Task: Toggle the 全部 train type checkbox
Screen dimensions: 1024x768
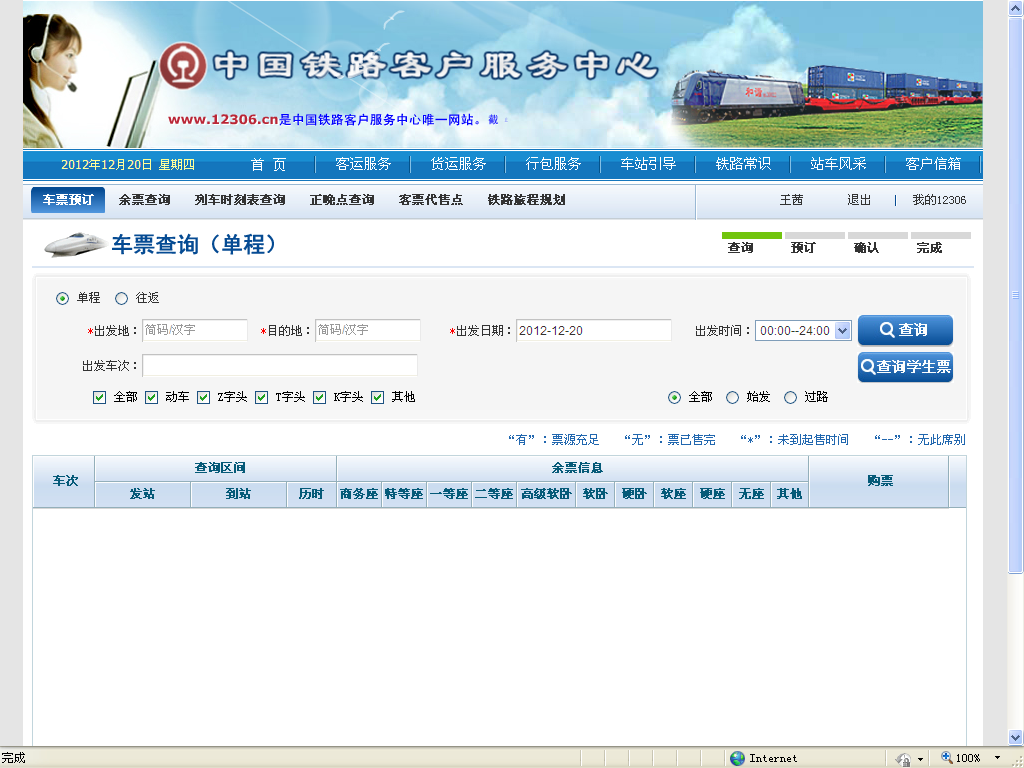Action: (x=99, y=397)
